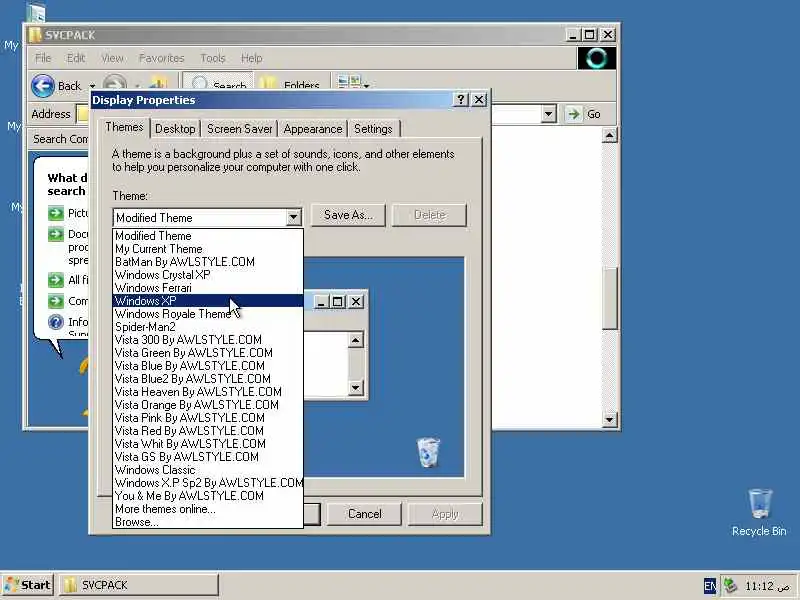Select My Current Theme option
Screen dimensions: 800x600
[x=208, y=249]
